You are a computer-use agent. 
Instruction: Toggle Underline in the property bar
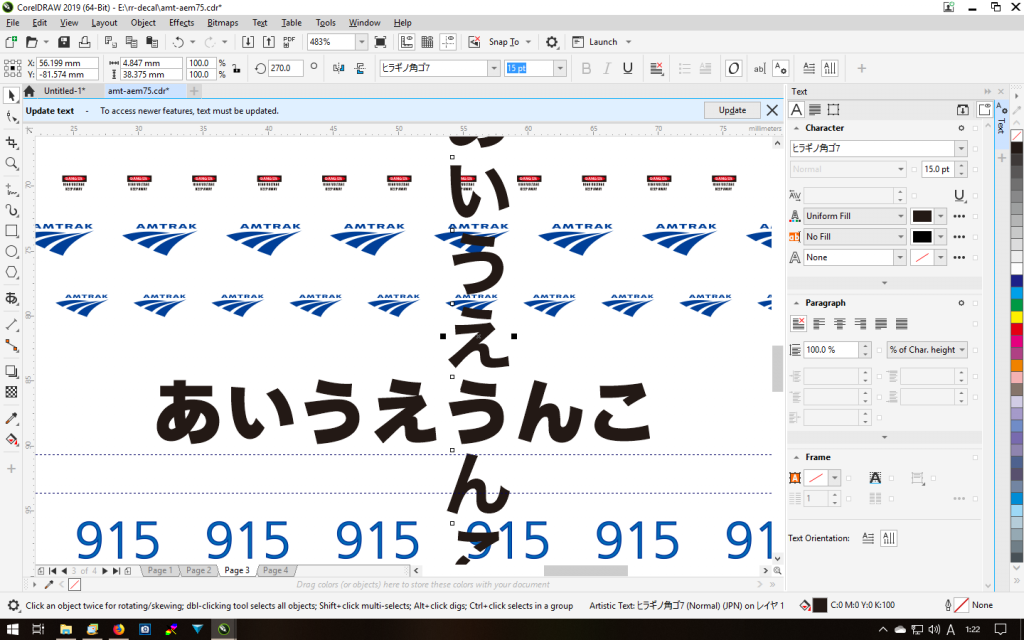628,68
